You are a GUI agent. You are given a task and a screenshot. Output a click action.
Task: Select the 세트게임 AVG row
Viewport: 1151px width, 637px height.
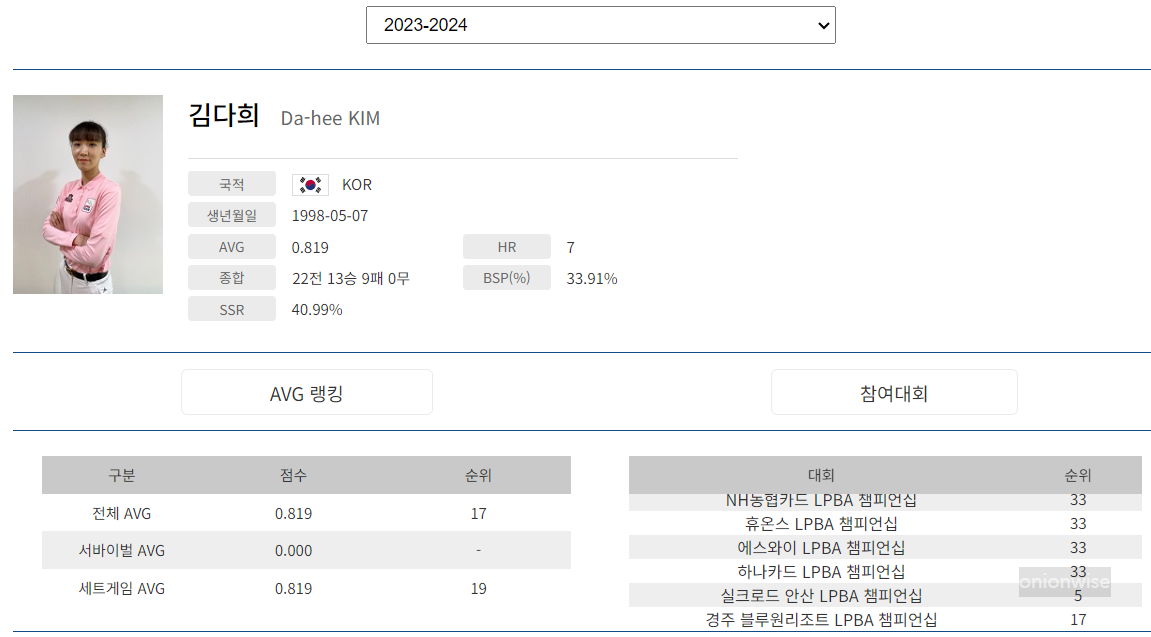(x=305, y=589)
